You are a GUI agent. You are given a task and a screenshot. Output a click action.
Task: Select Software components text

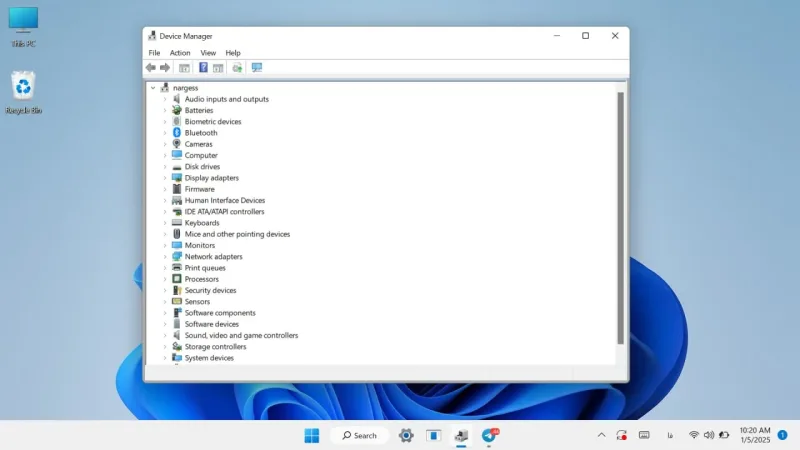tap(220, 313)
